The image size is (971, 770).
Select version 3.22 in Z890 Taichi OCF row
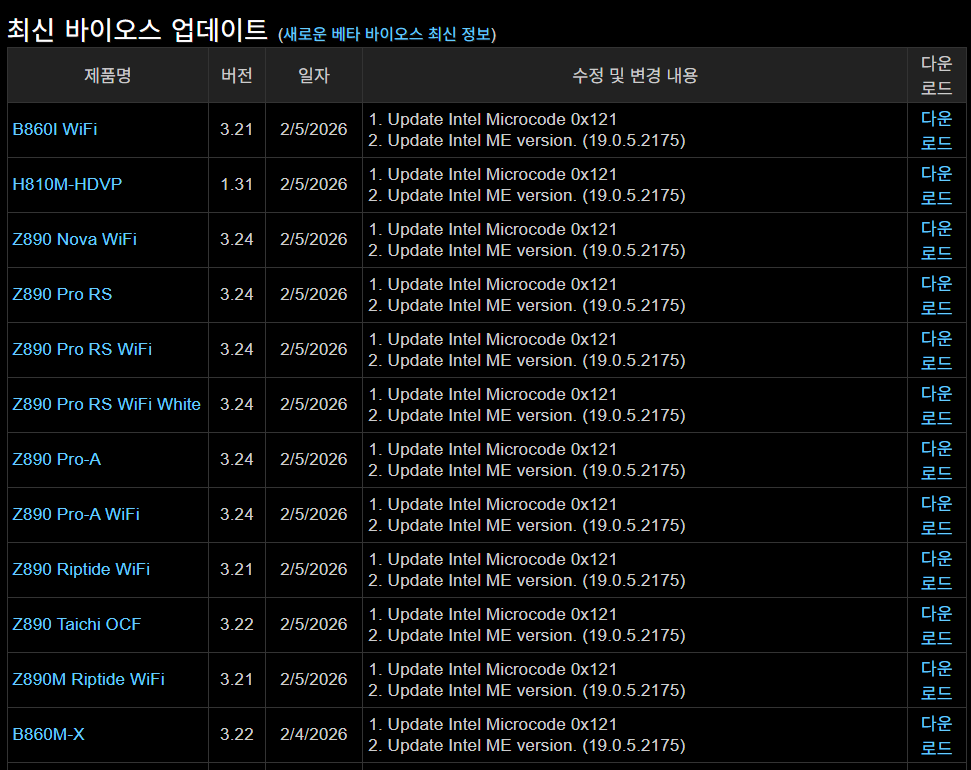[x=237, y=624]
